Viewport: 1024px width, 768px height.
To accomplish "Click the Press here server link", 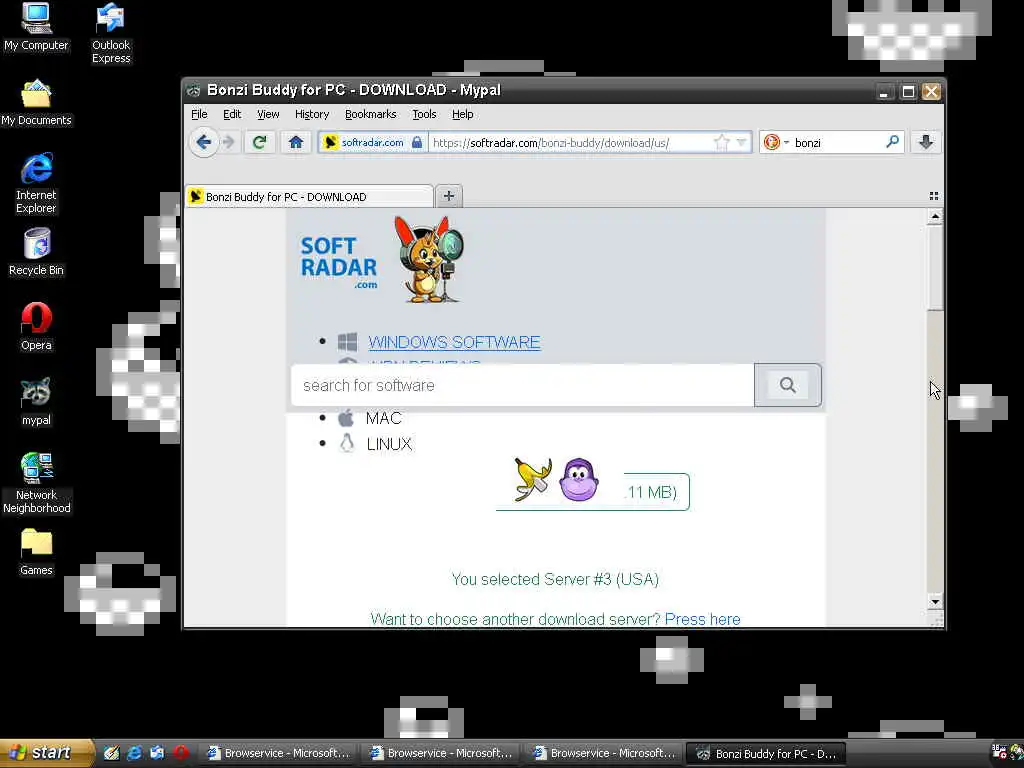I will [702, 619].
